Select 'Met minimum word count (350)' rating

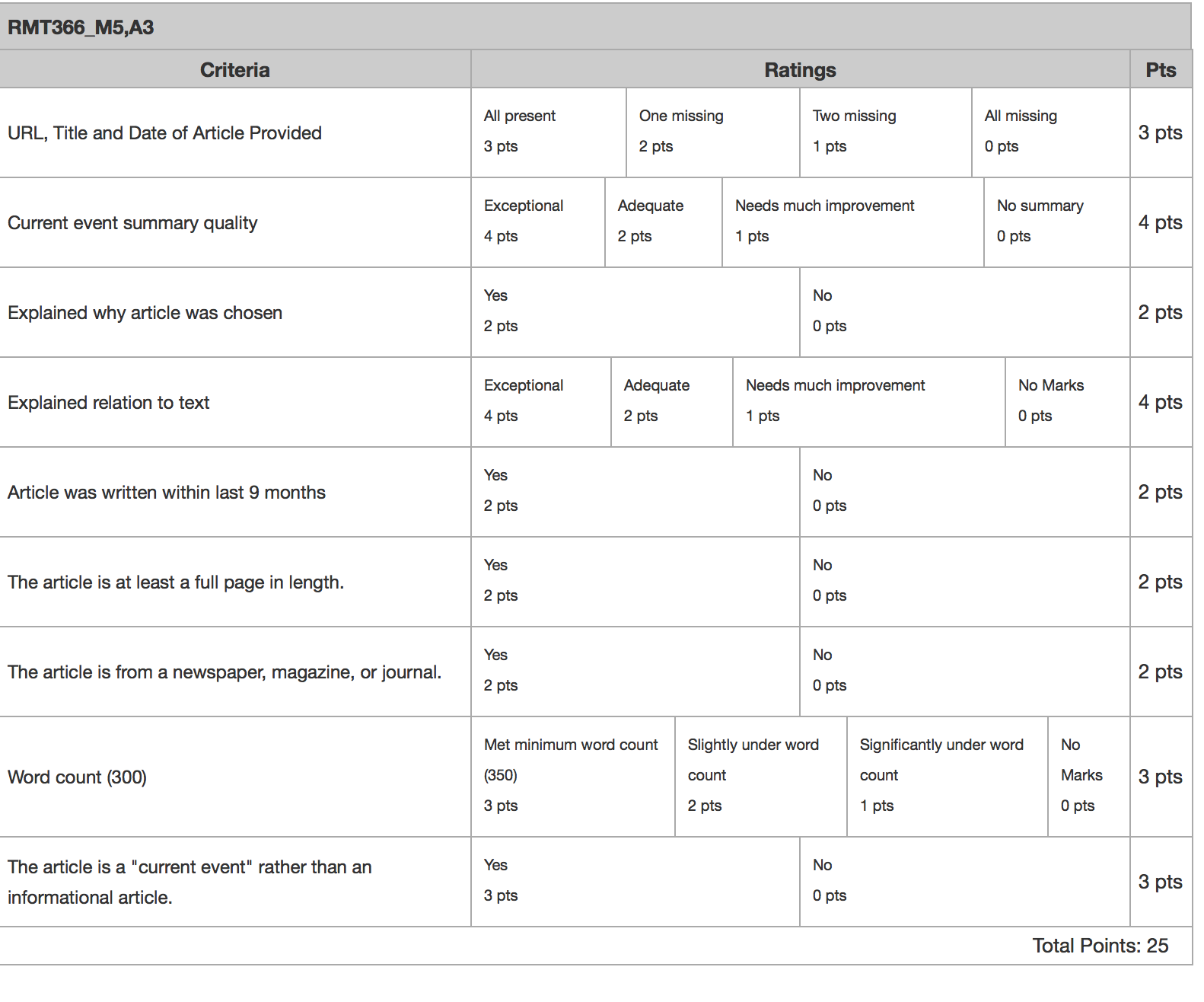click(573, 777)
